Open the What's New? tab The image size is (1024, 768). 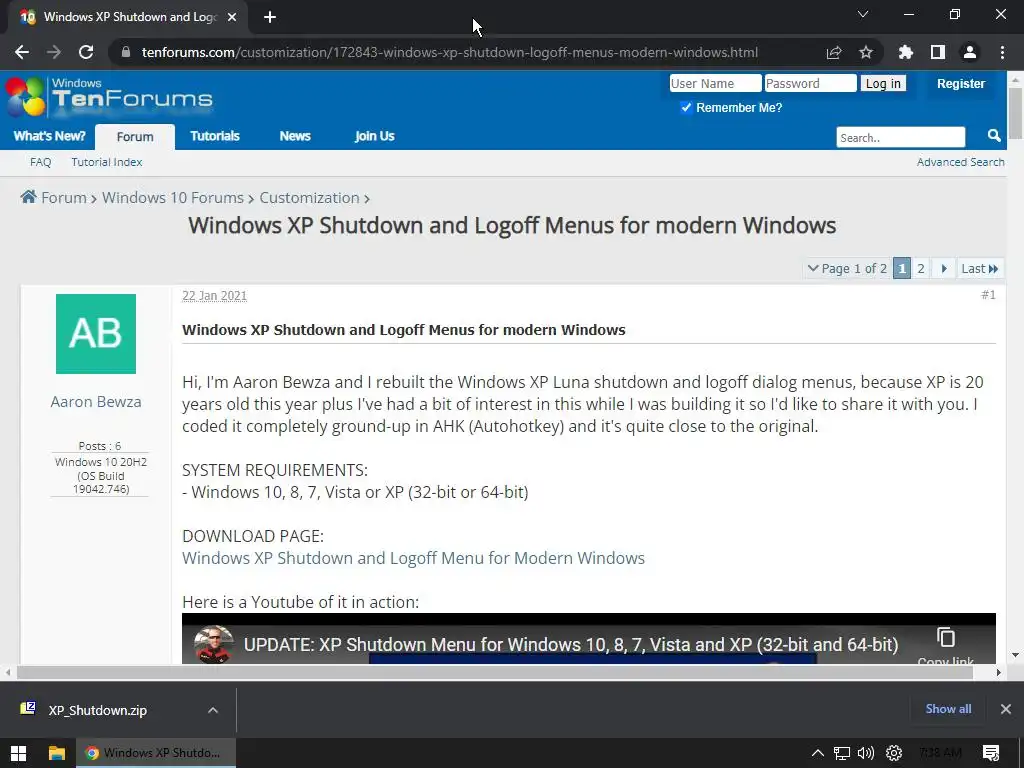[x=50, y=136]
